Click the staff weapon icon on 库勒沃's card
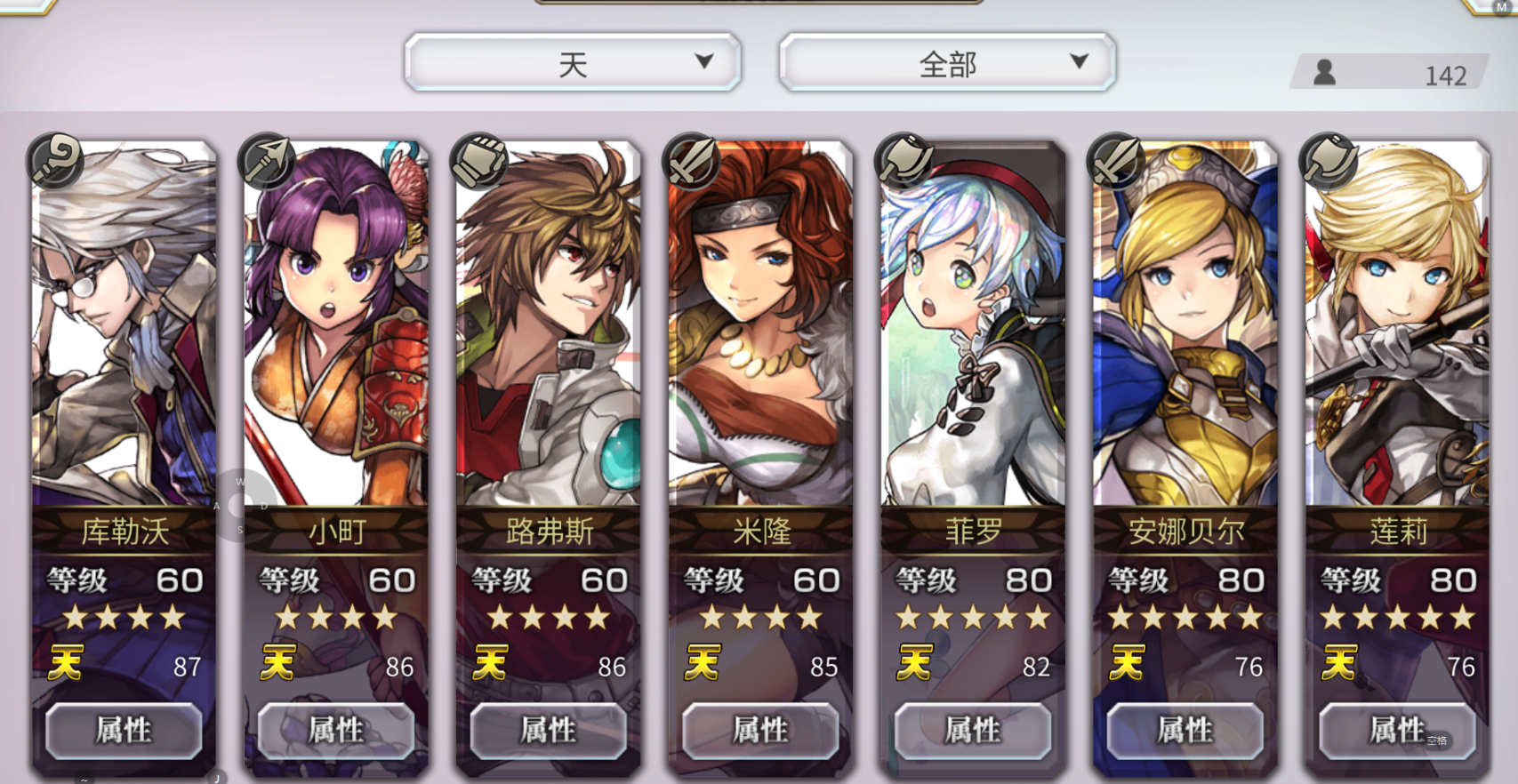The width and height of the screenshot is (1518, 784). pos(55,160)
